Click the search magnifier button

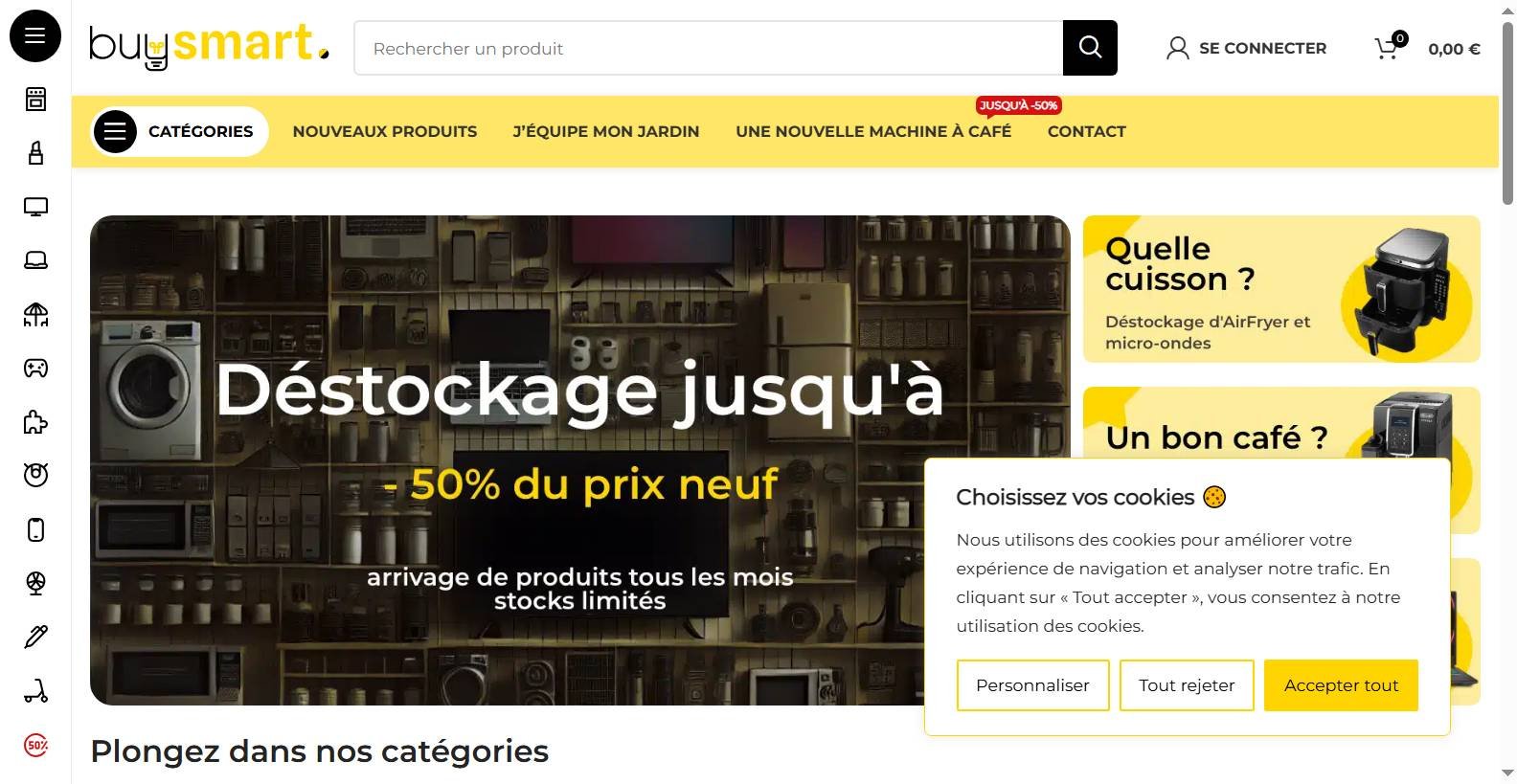[x=1090, y=48]
